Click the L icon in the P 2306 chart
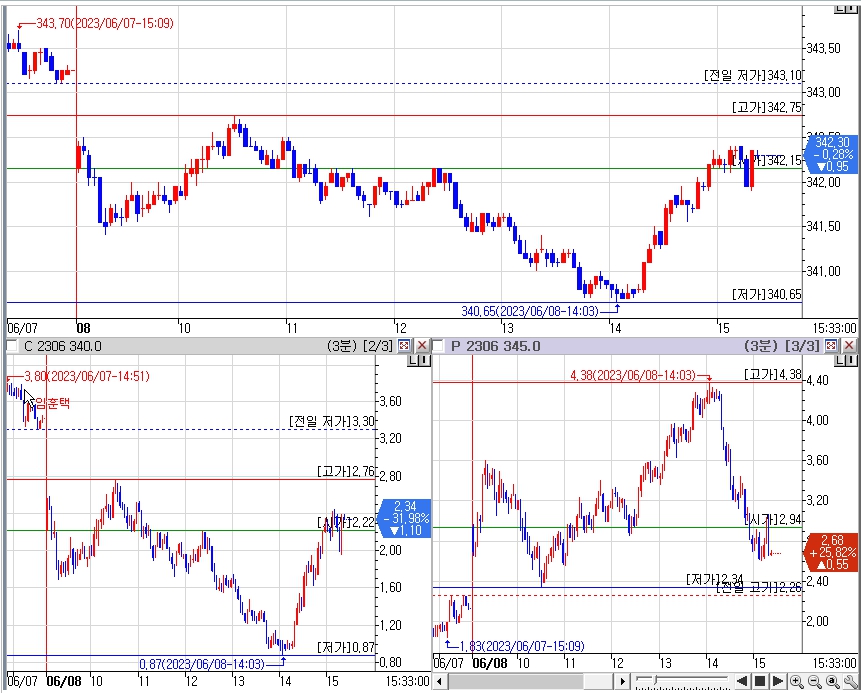Screen dimensions: 861x693 (x=840, y=361)
